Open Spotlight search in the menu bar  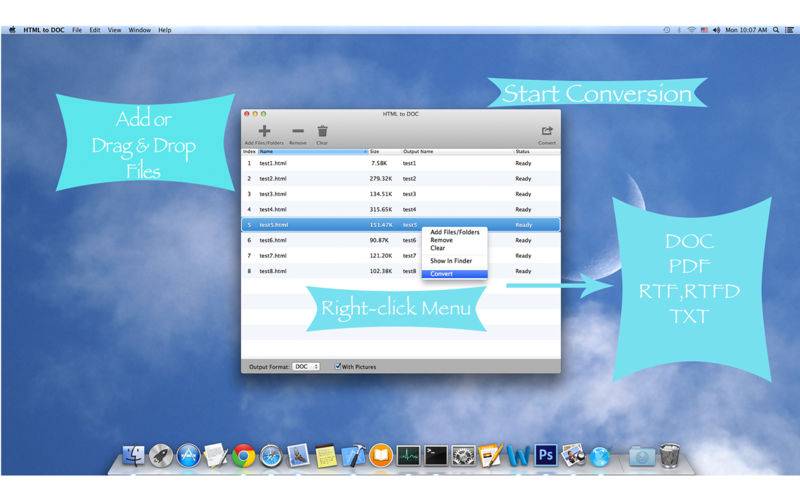coord(776,30)
